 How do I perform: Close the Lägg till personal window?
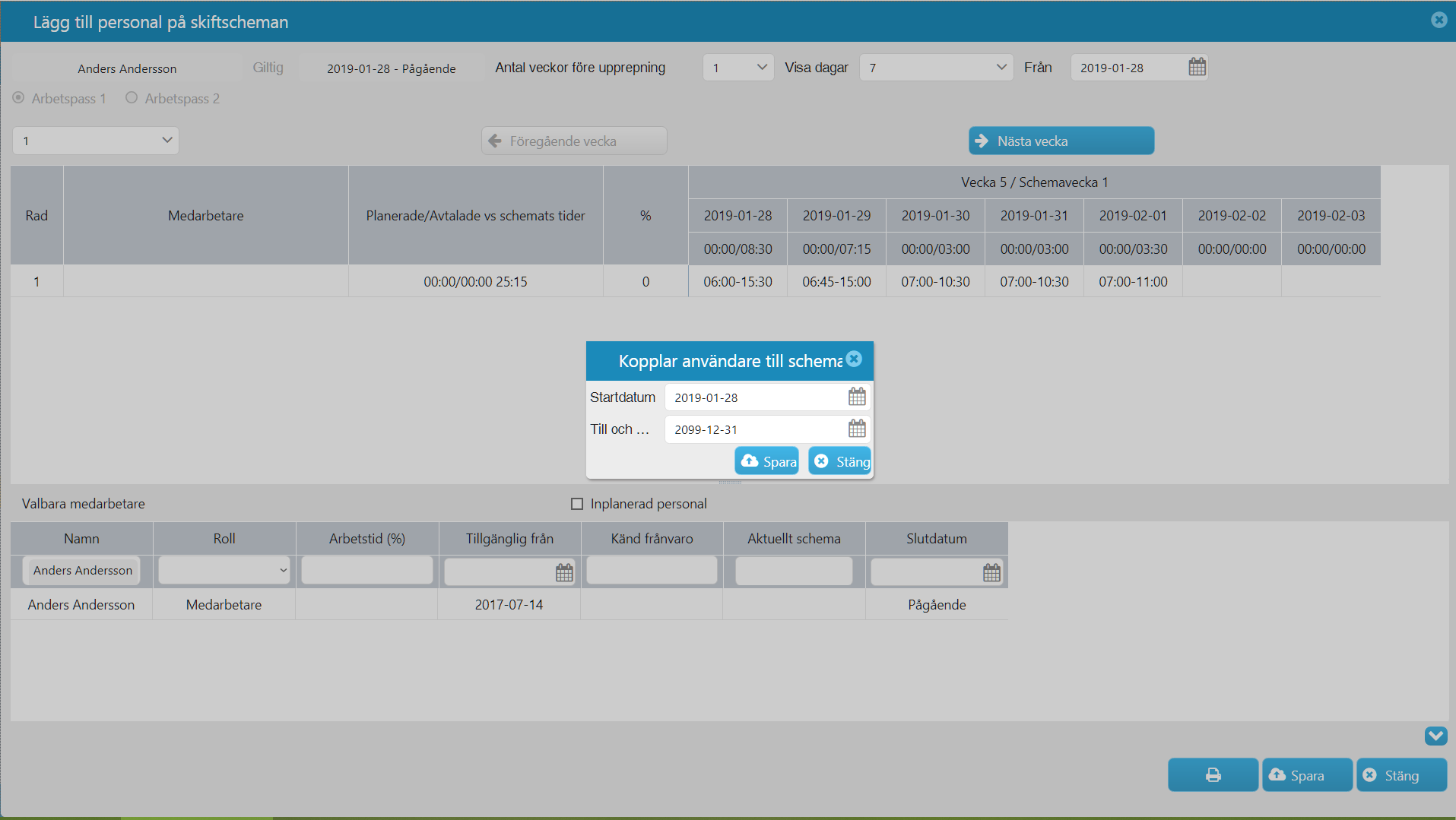(1439, 20)
